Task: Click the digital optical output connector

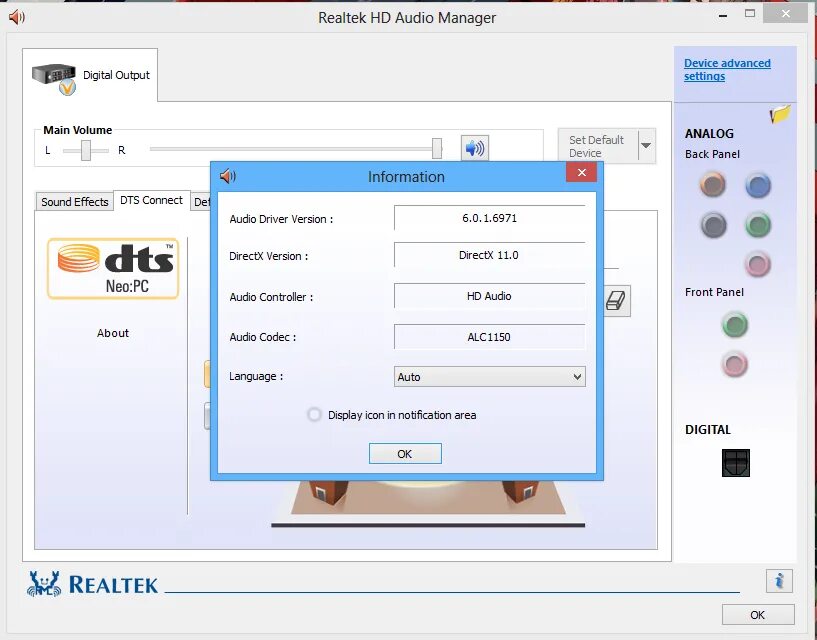Action: click(736, 463)
